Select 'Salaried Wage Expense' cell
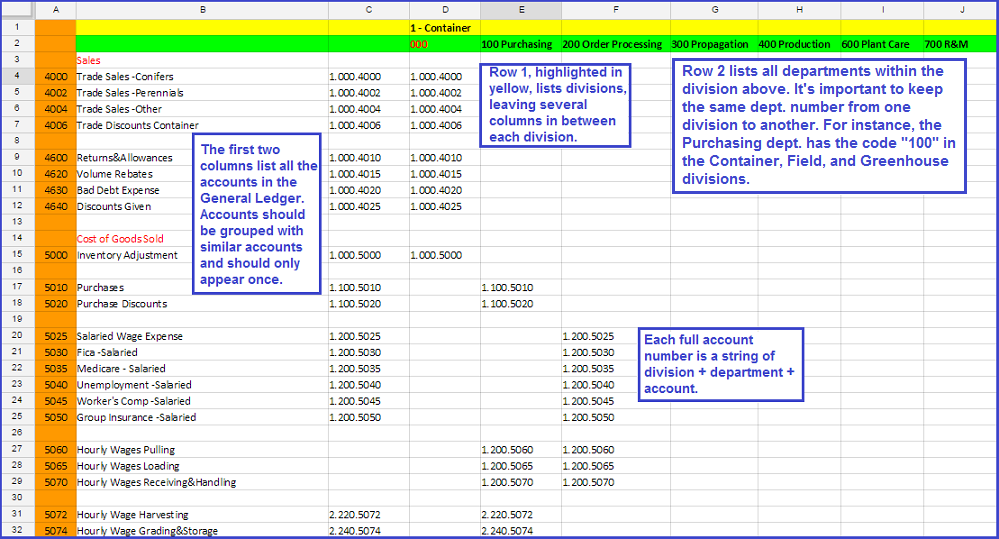Viewport: 999px width, 539px height. coord(202,336)
